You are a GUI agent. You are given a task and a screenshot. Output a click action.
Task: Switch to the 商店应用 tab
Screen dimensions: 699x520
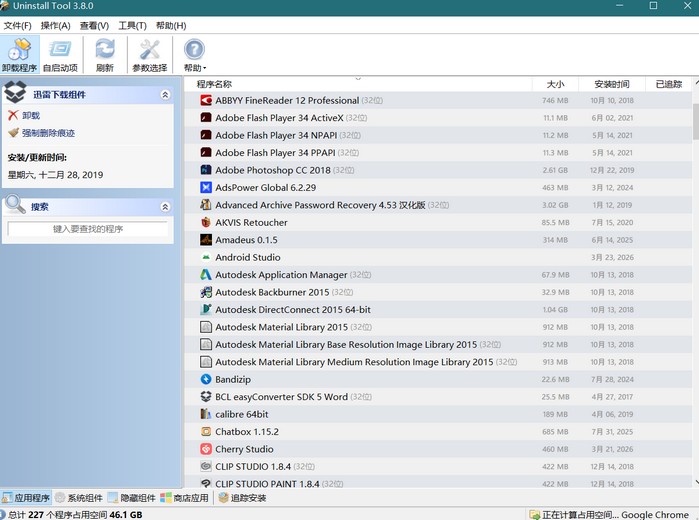[184, 498]
